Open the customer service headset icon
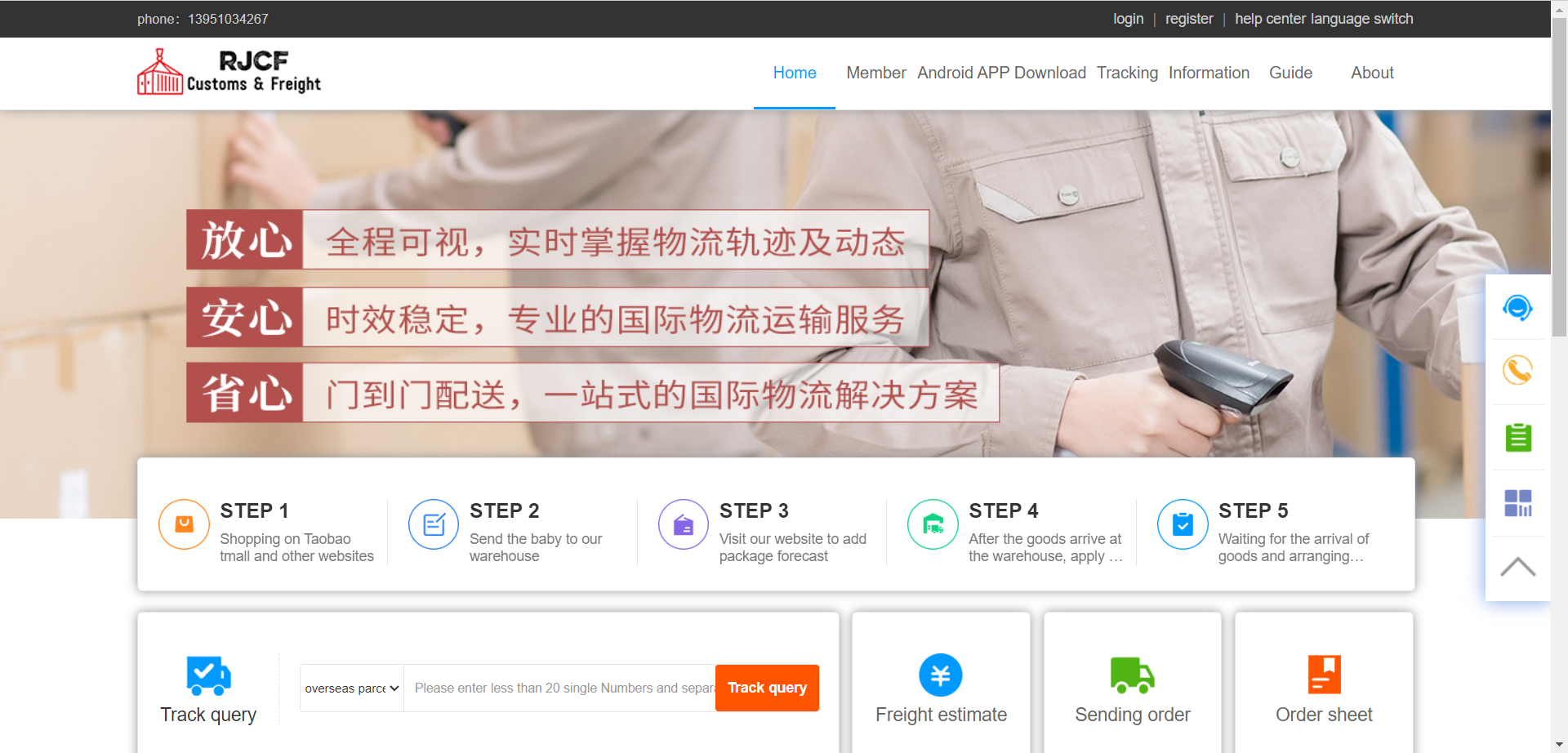 click(1517, 308)
